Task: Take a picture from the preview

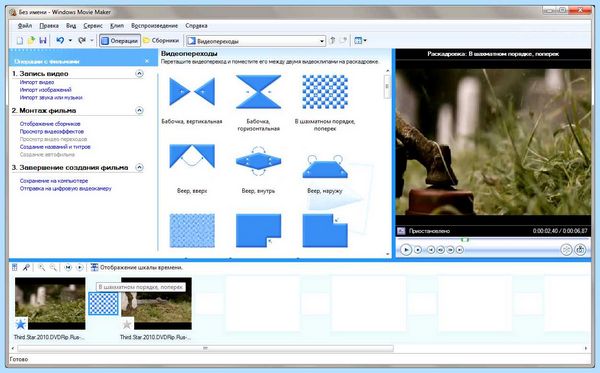Action: point(580,250)
